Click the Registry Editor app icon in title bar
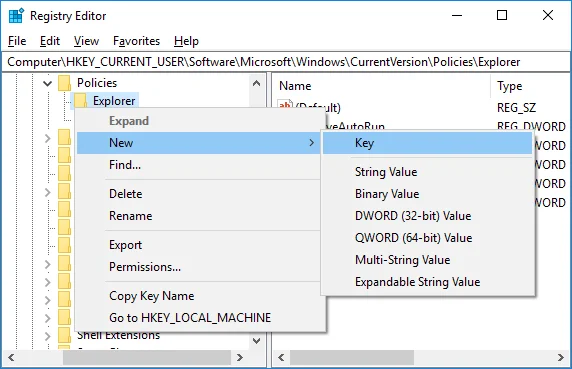 pos(16,16)
